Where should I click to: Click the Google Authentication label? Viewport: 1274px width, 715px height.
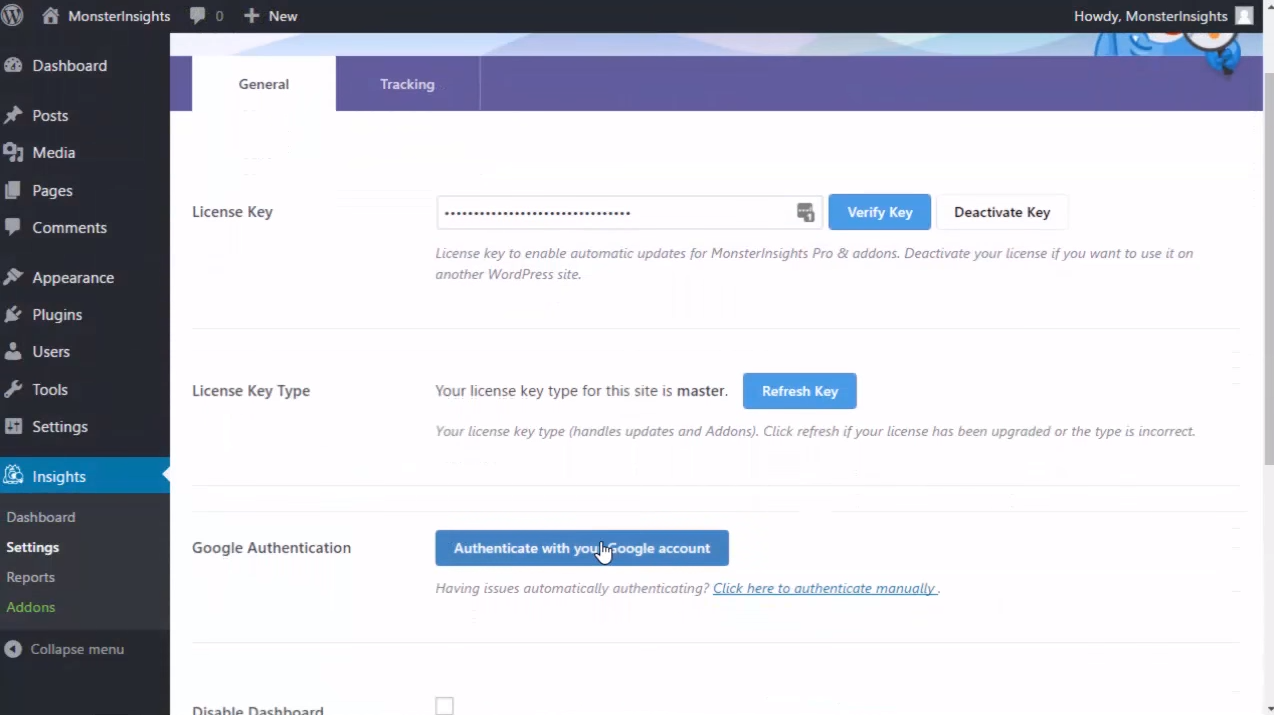[x=272, y=548]
